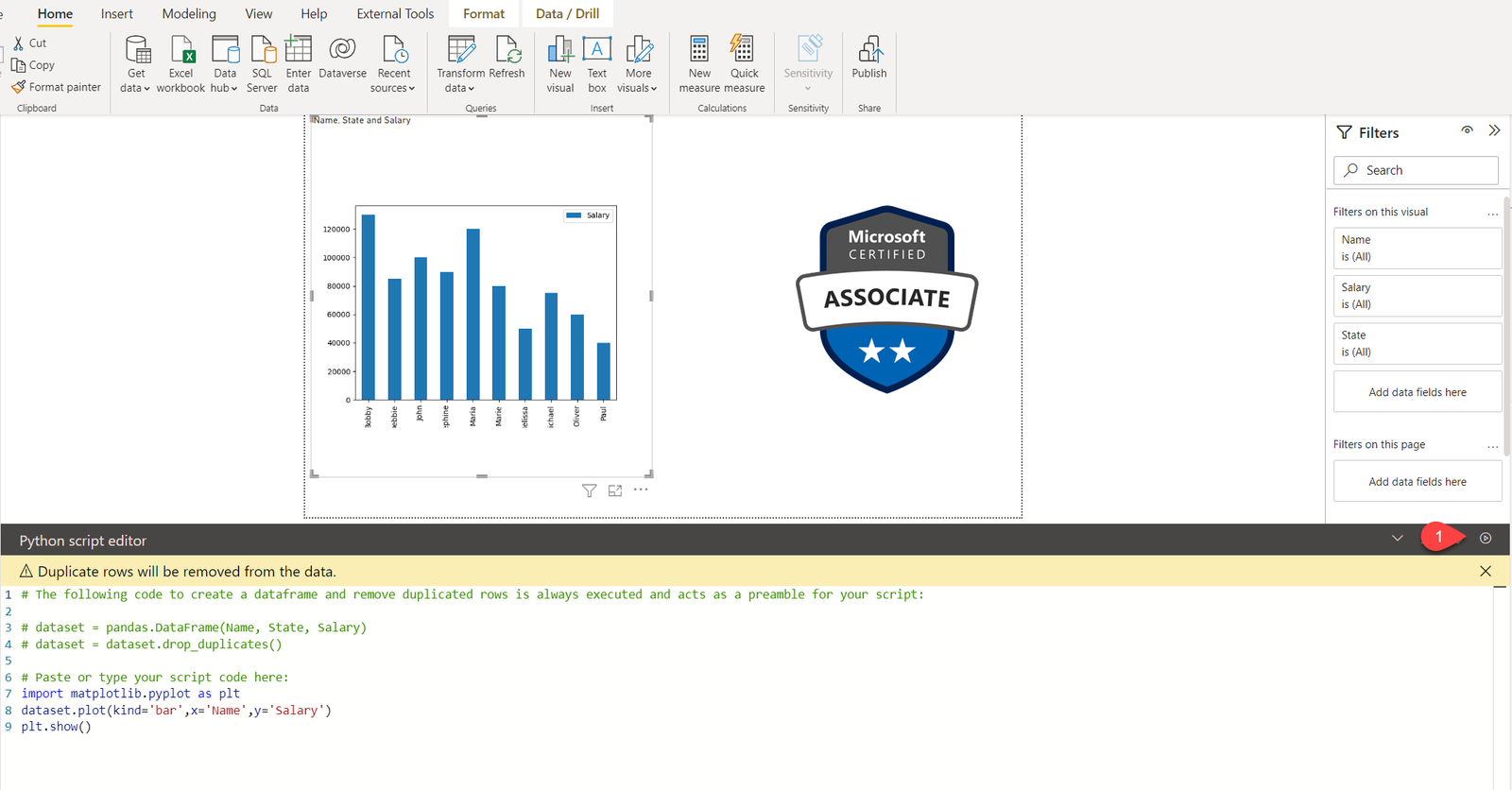The image size is (1512, 790).
Task: Expand the Data hub dropdown
Action: [x=236, y=89]
